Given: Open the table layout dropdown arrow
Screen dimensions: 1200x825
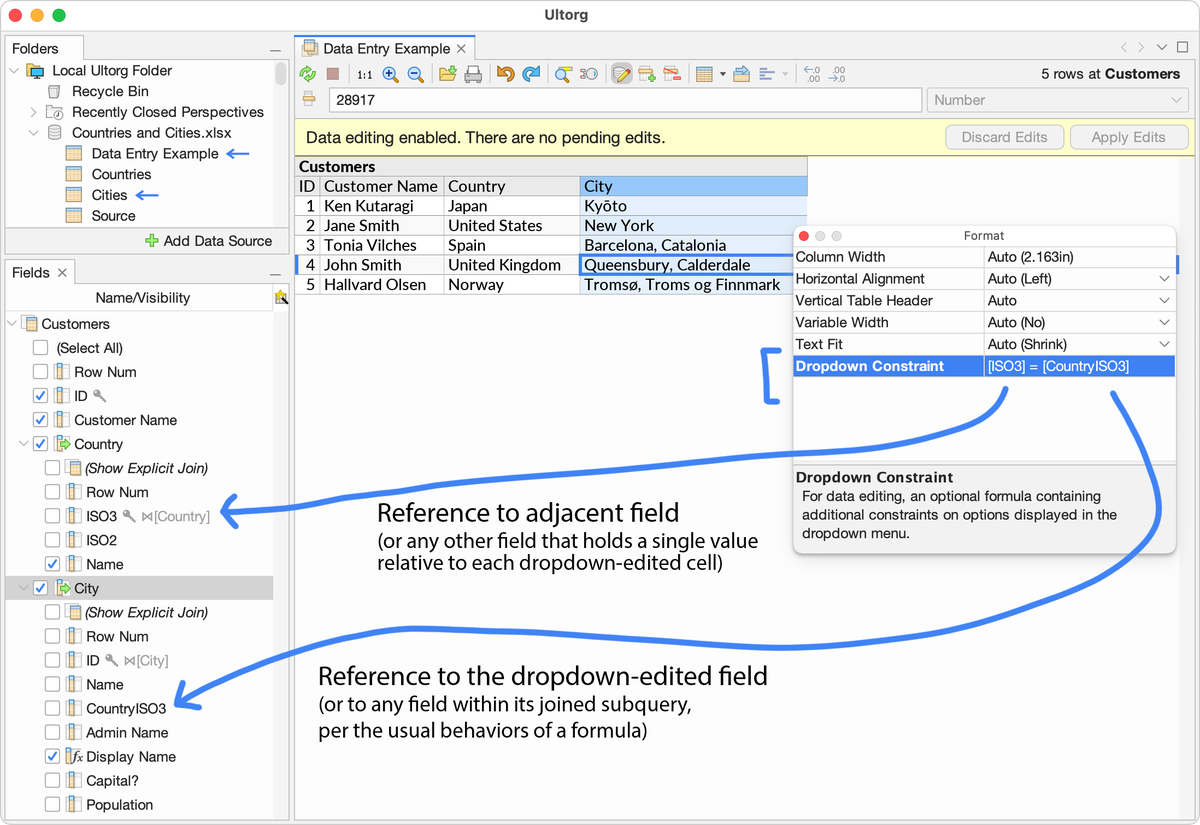Looking at the screenshot, I should coord(723,75).
